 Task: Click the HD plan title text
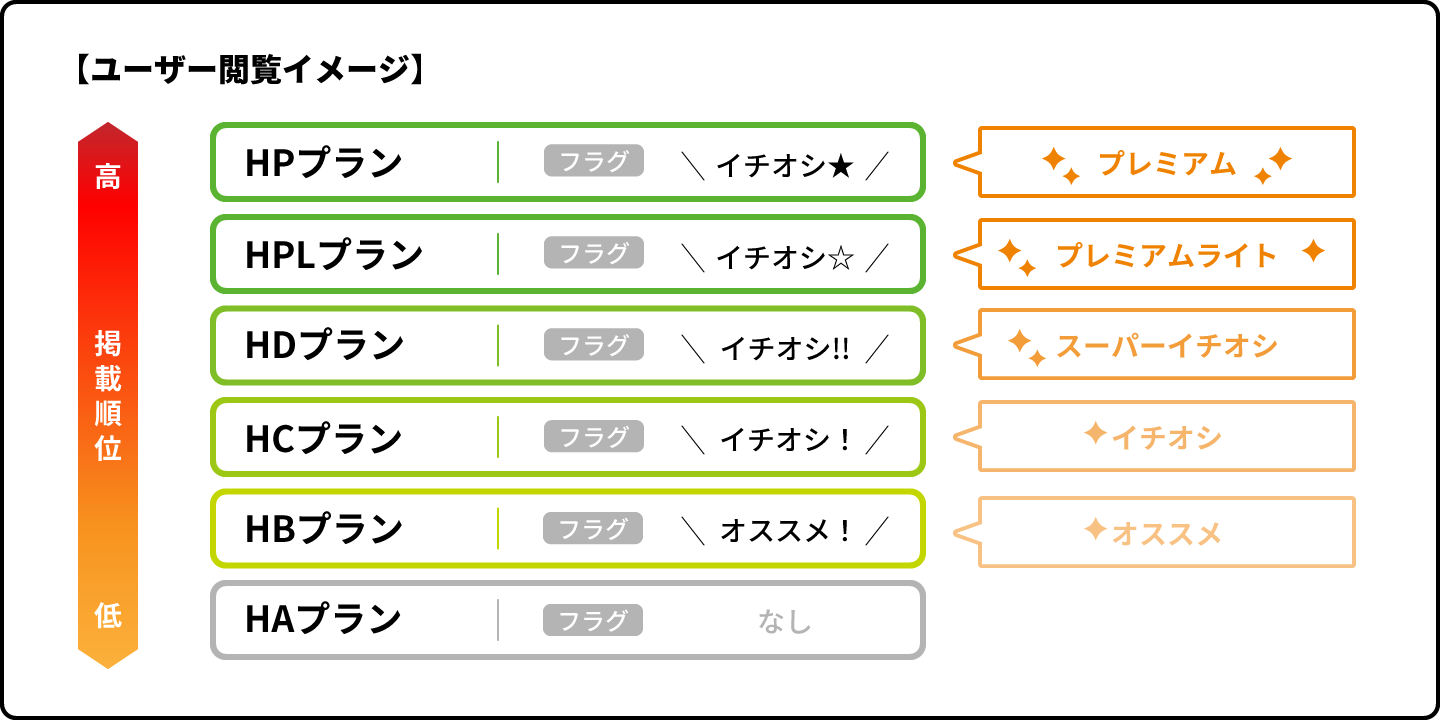(x=324, y=345)
